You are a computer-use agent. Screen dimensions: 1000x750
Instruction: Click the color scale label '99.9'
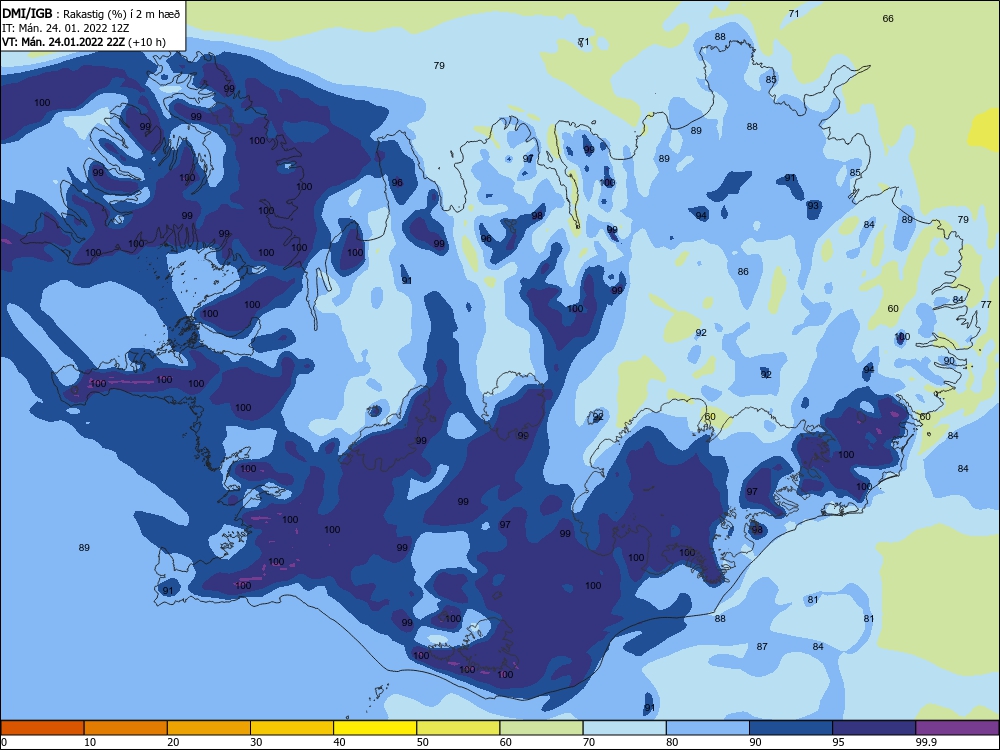(x=925, y=742)
